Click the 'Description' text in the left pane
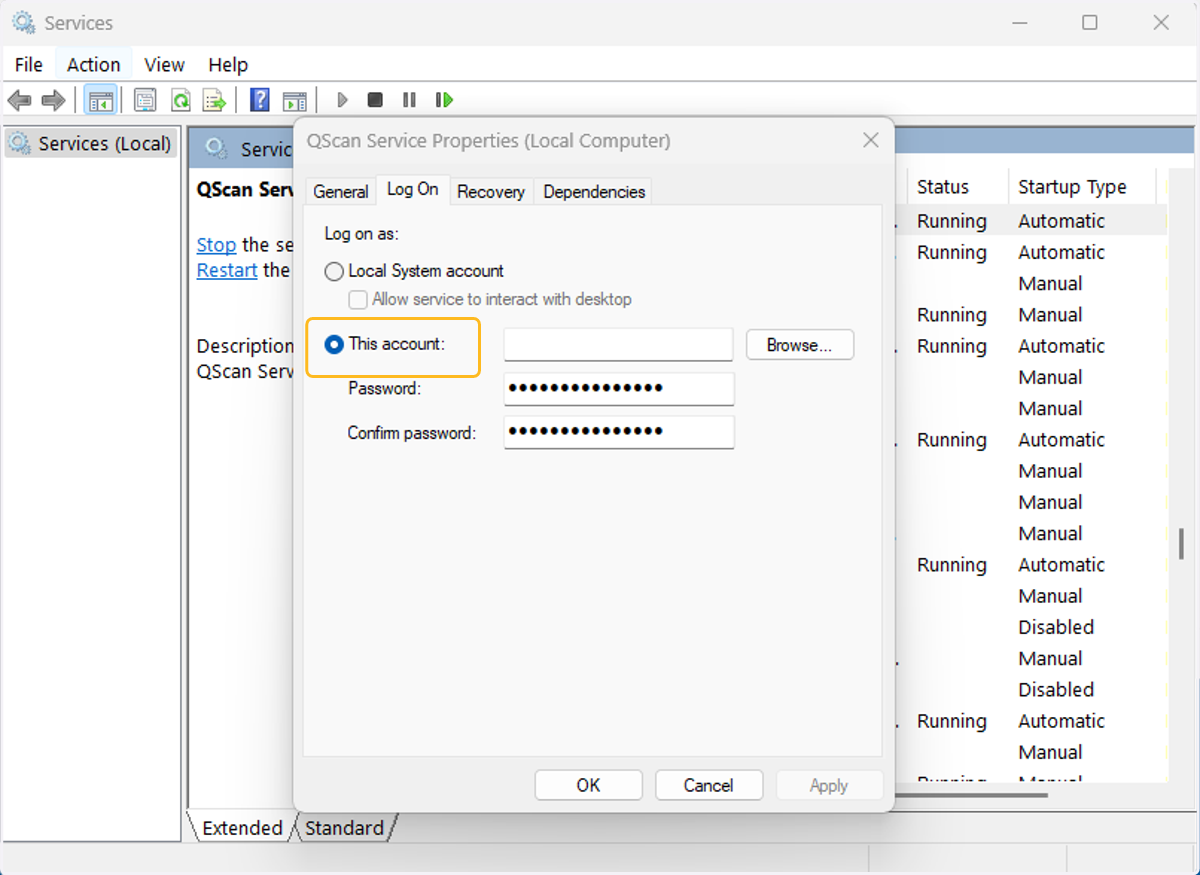The height and width of the screenshot is (875, 1200). [245, 346]
